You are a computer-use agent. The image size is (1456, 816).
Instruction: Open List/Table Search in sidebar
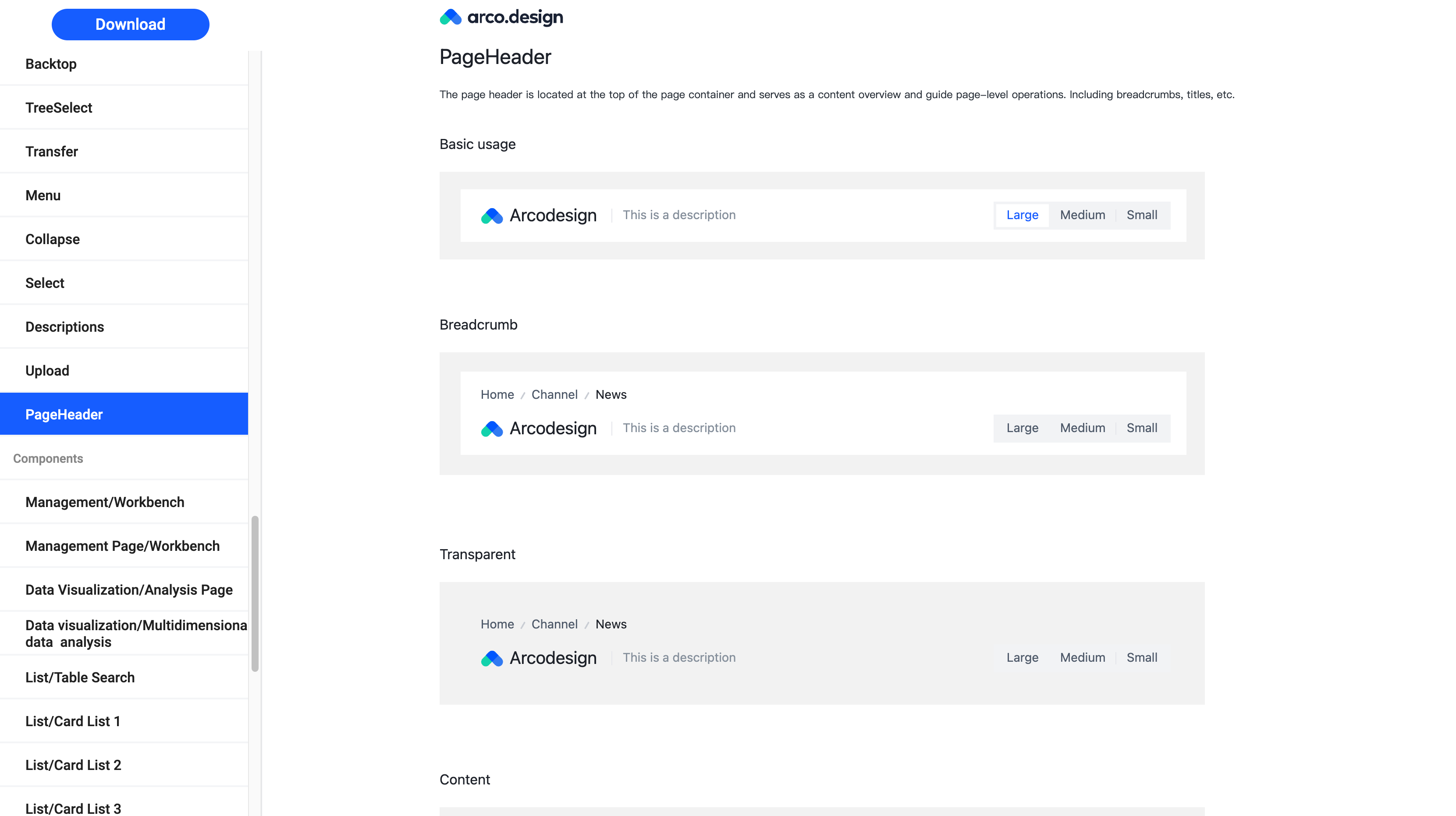[124, 677]
